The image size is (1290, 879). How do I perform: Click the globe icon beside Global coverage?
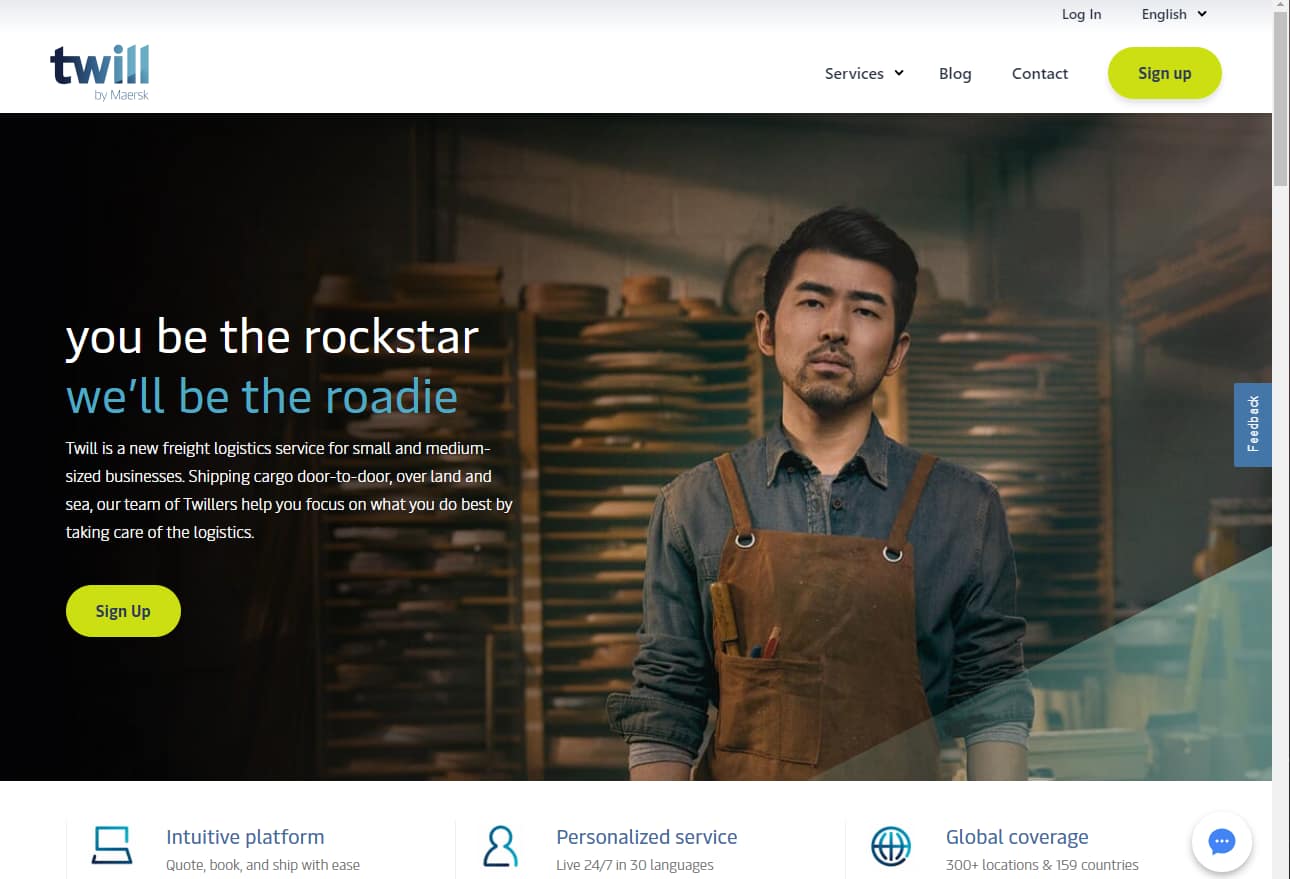(890, 845)
